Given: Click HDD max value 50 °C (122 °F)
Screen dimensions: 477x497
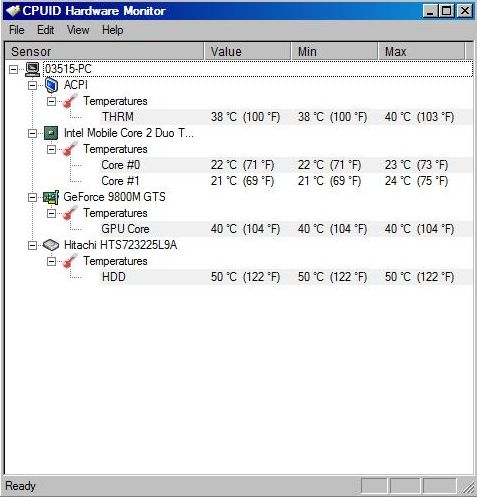Looking at the screenshot, I should point(419,277).
